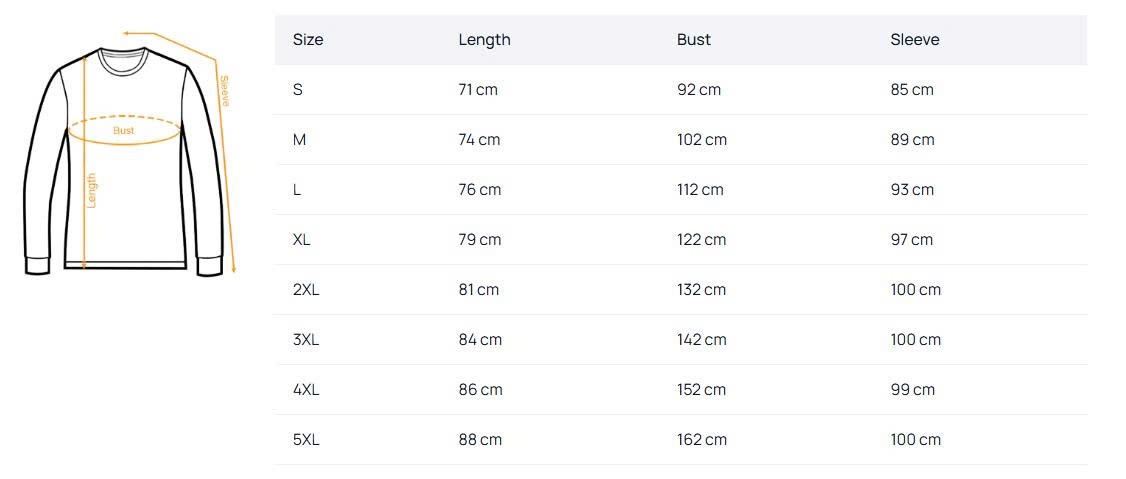Select the 3XL size row label
The width and height of the screenshot is (1126, 479).
[305, 340]
